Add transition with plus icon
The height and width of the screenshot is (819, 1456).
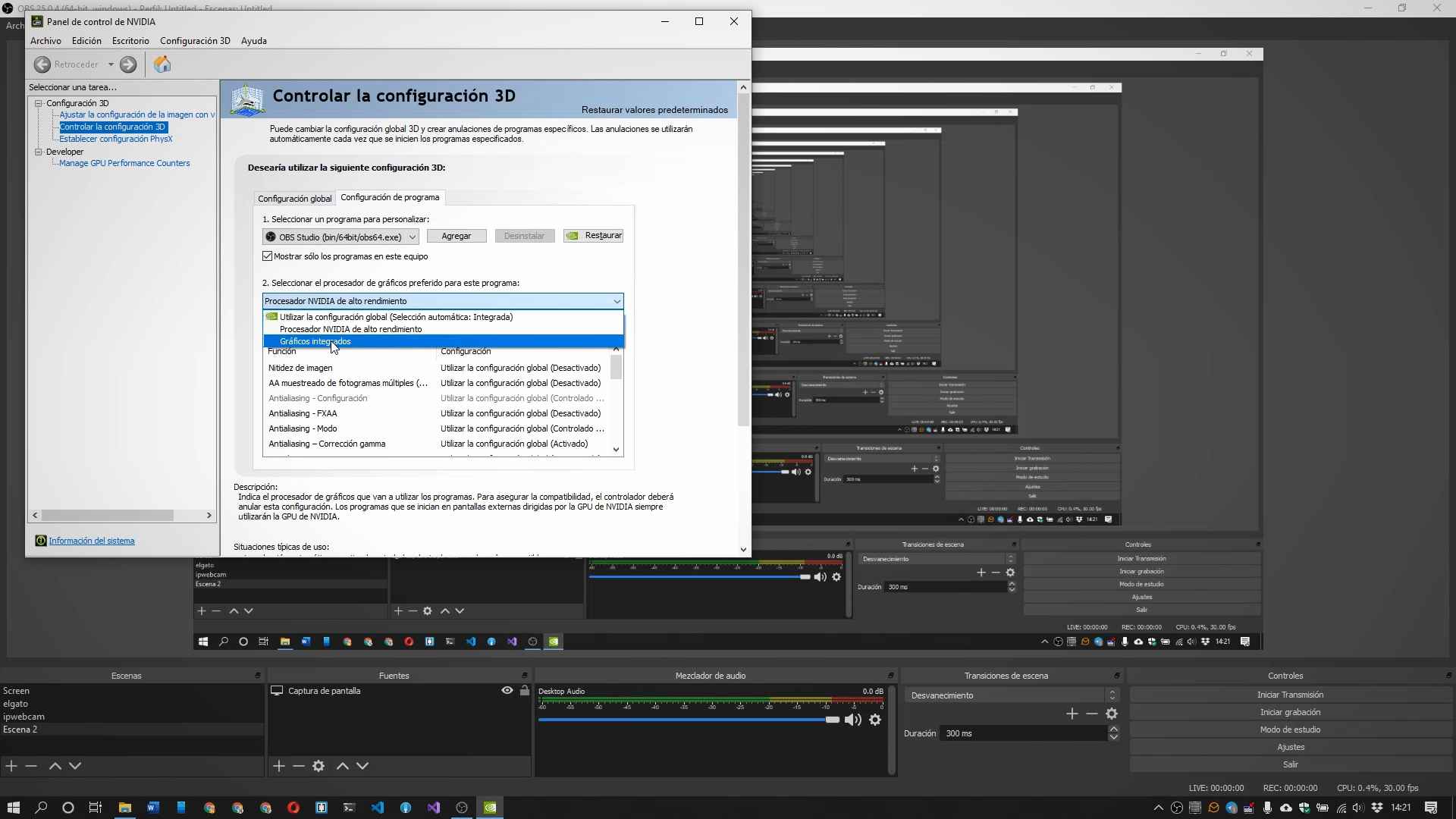[x=1072, y=714]
